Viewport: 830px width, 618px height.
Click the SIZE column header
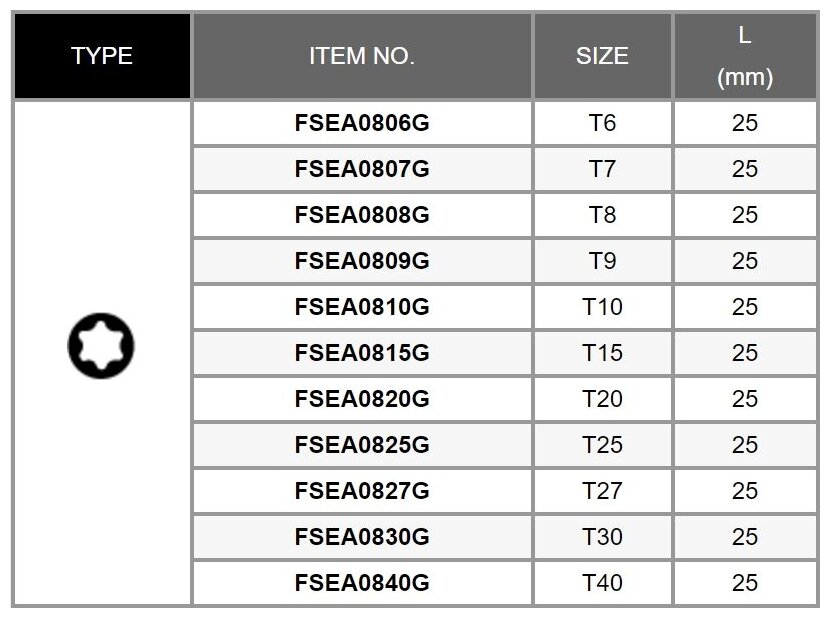[x=602, y=56]
